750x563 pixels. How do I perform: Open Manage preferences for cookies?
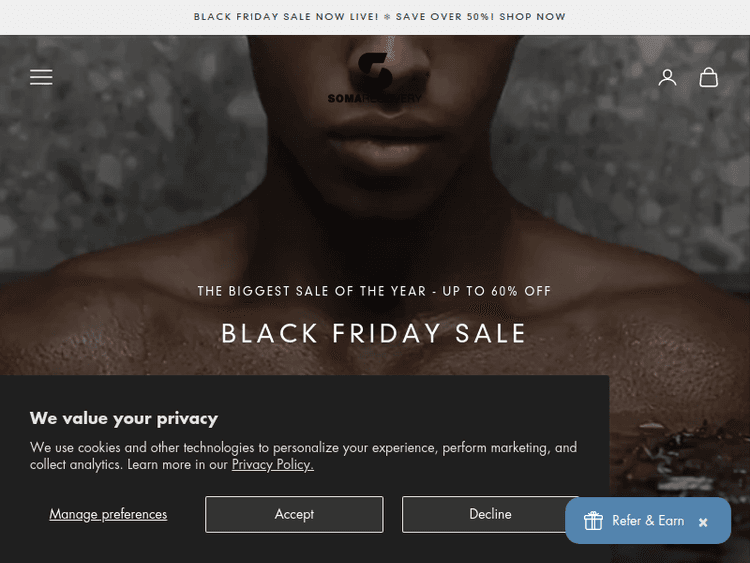click(108, 514)
